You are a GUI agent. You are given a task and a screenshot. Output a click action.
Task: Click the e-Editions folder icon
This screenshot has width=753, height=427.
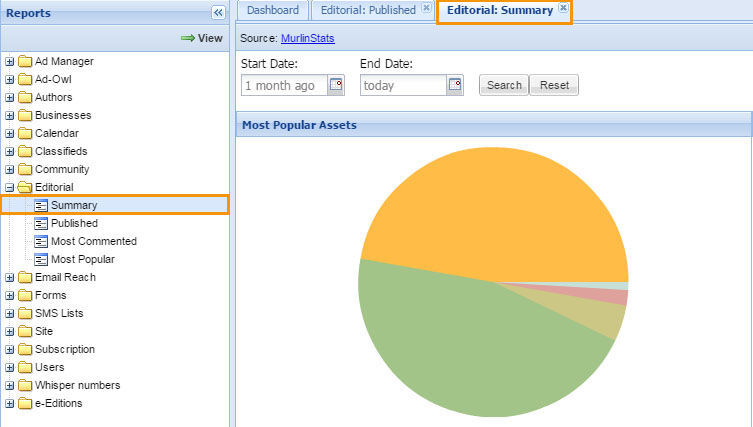(x=25, y=403)
